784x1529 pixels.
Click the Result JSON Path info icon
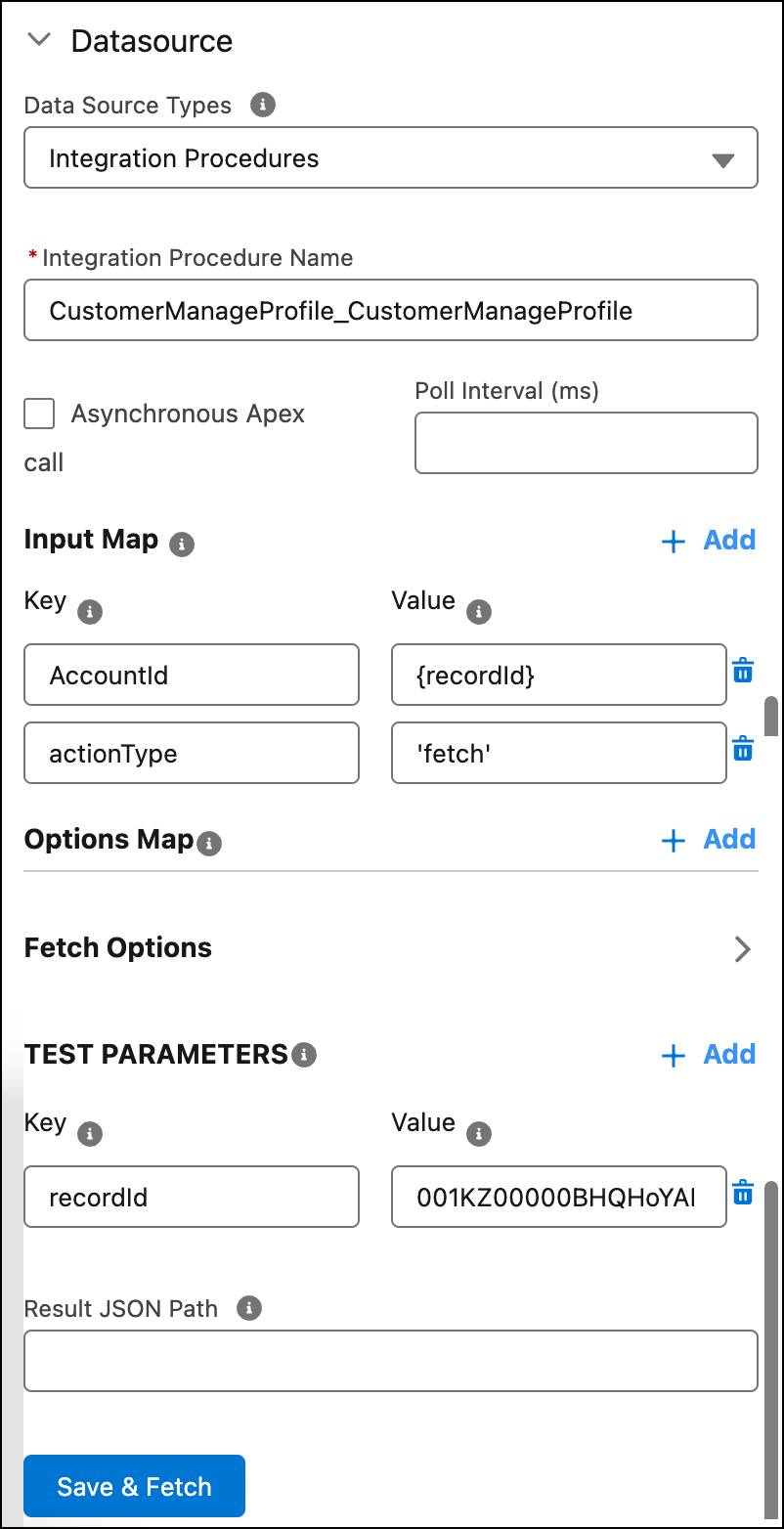pyautogui.click(x=249, y=1309)
